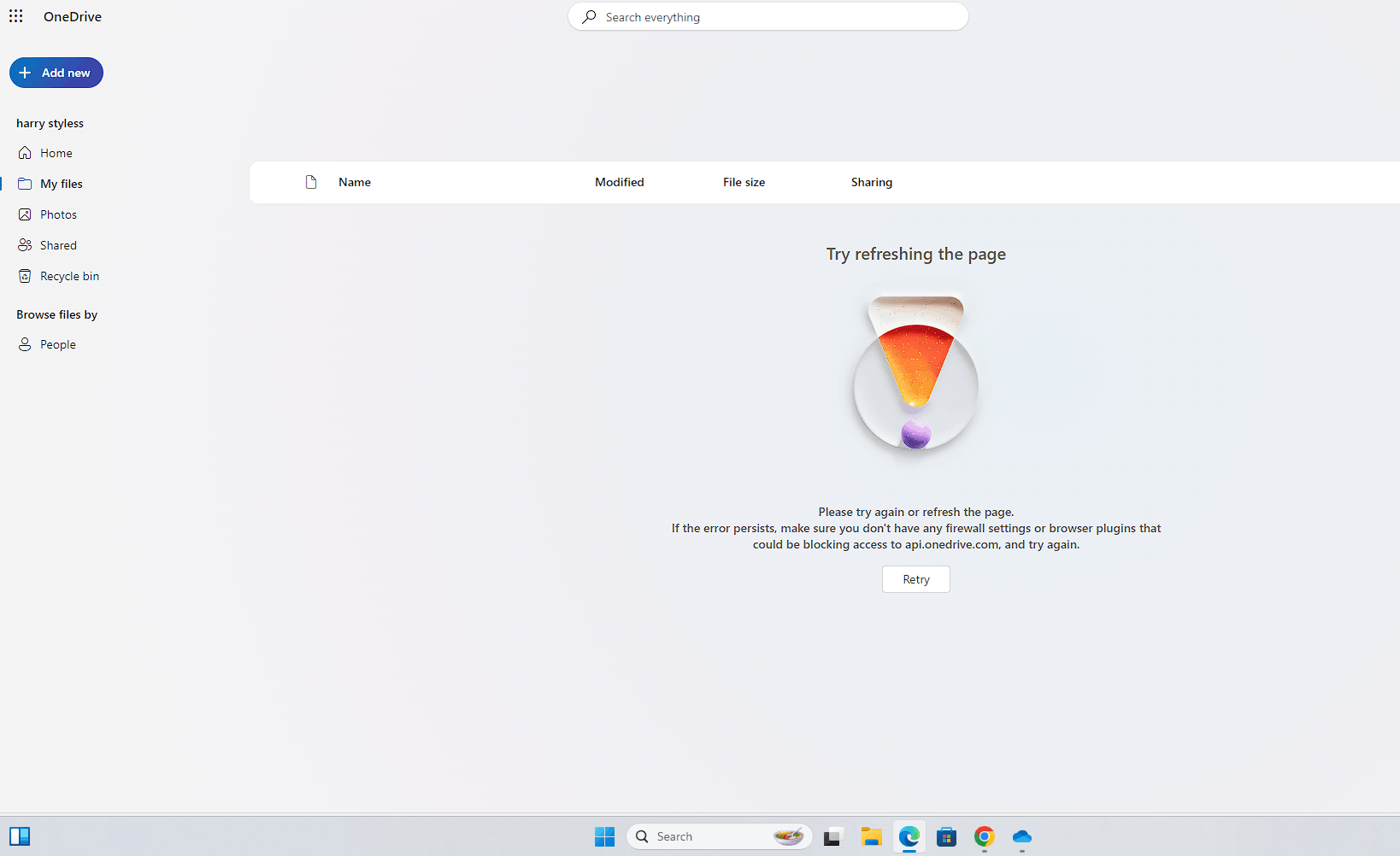Viewport: 1400px width, 856px height.
Task: Click the Recycle bin icon
Action: tap(25, 276)
